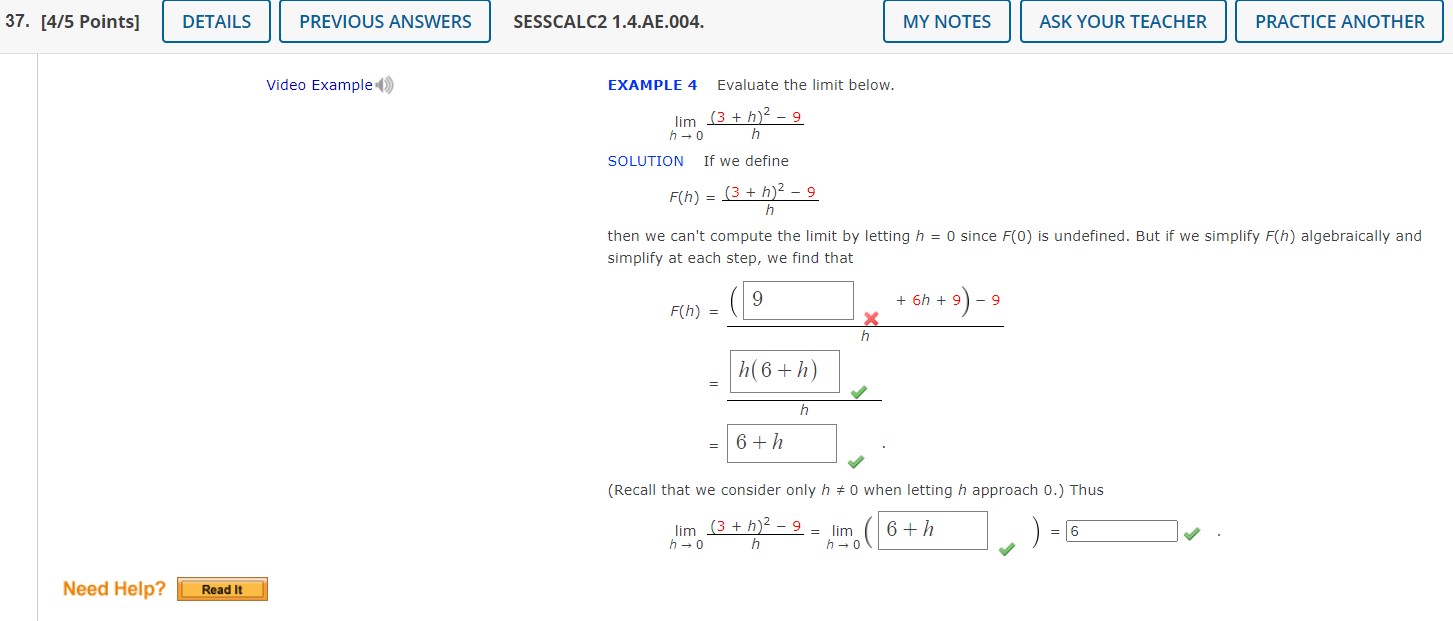Click ASK YOUR TEACHER

coord(1122,21)
